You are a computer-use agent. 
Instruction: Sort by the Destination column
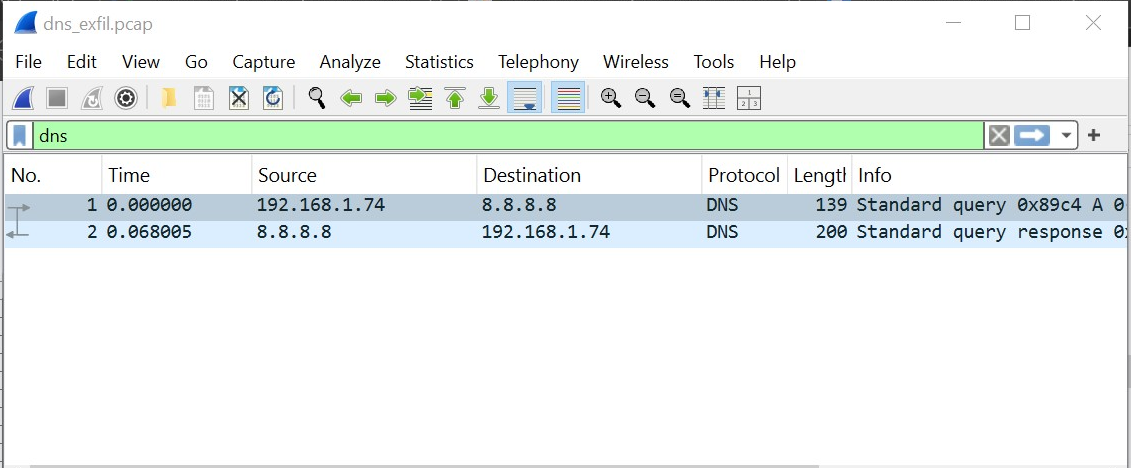589,175
